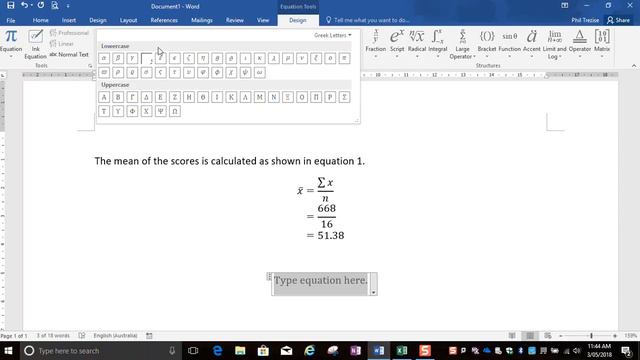Open the Accent structures dropdown

tap(531, 44)
